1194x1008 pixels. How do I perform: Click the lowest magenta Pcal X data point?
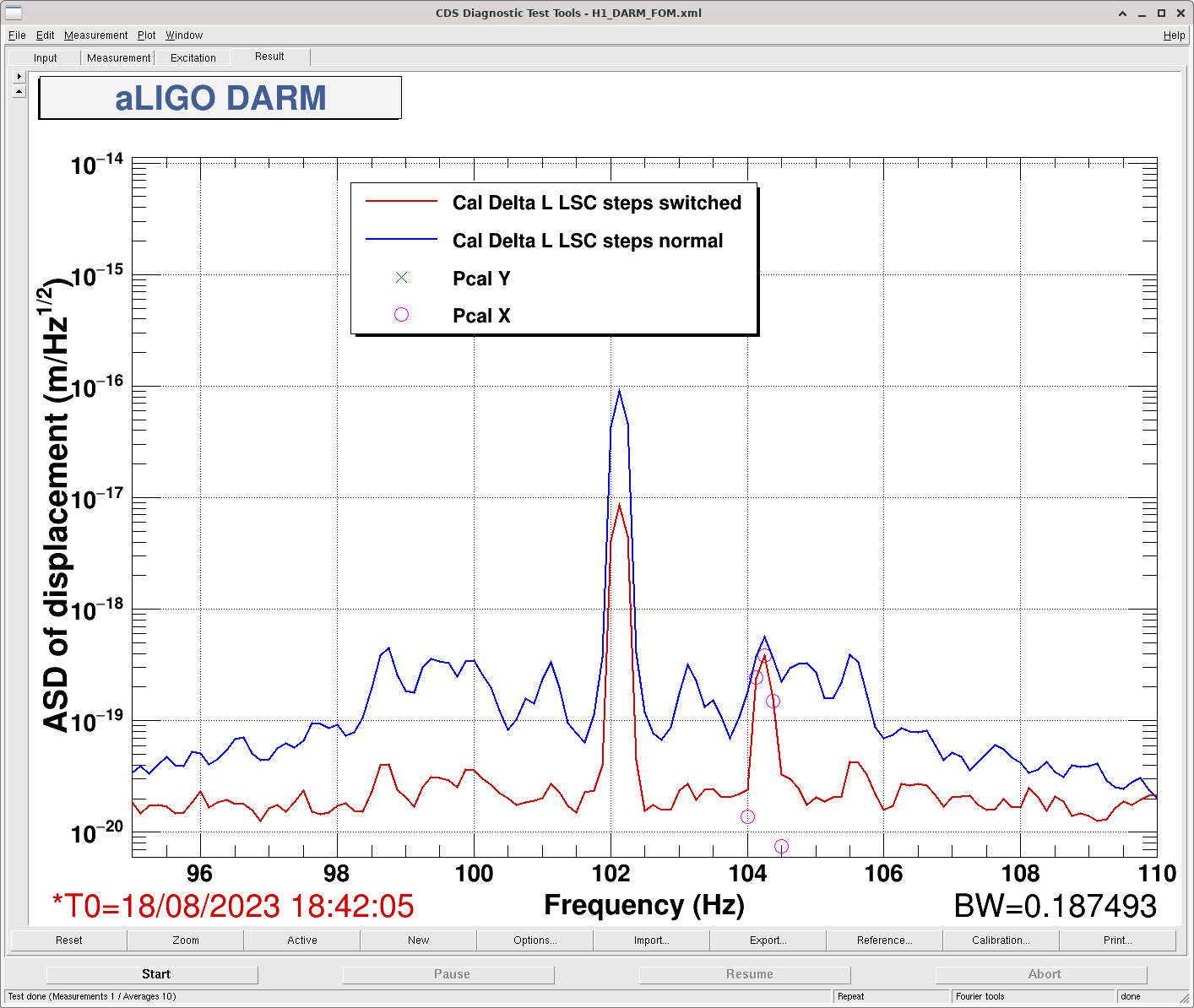point(781,846)
